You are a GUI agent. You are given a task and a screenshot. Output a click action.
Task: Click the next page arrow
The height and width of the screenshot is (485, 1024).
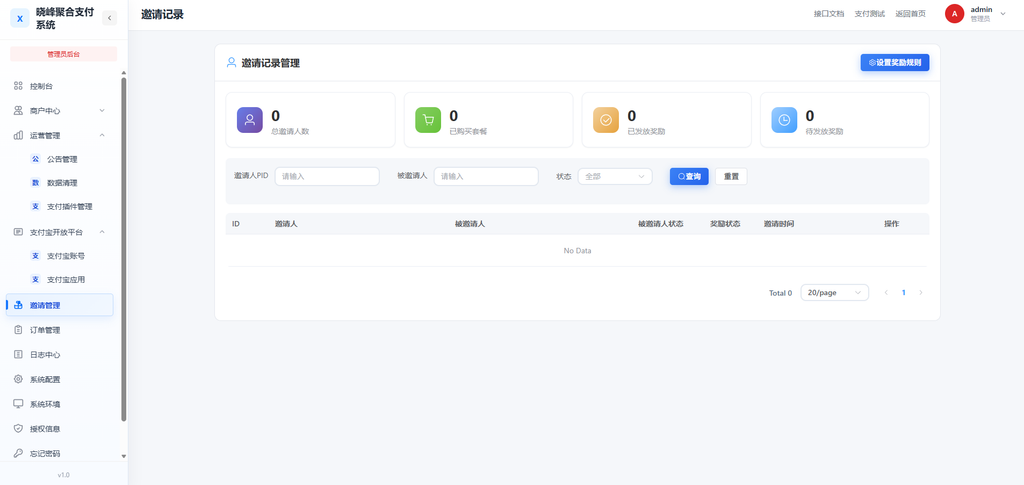[921, 292]
